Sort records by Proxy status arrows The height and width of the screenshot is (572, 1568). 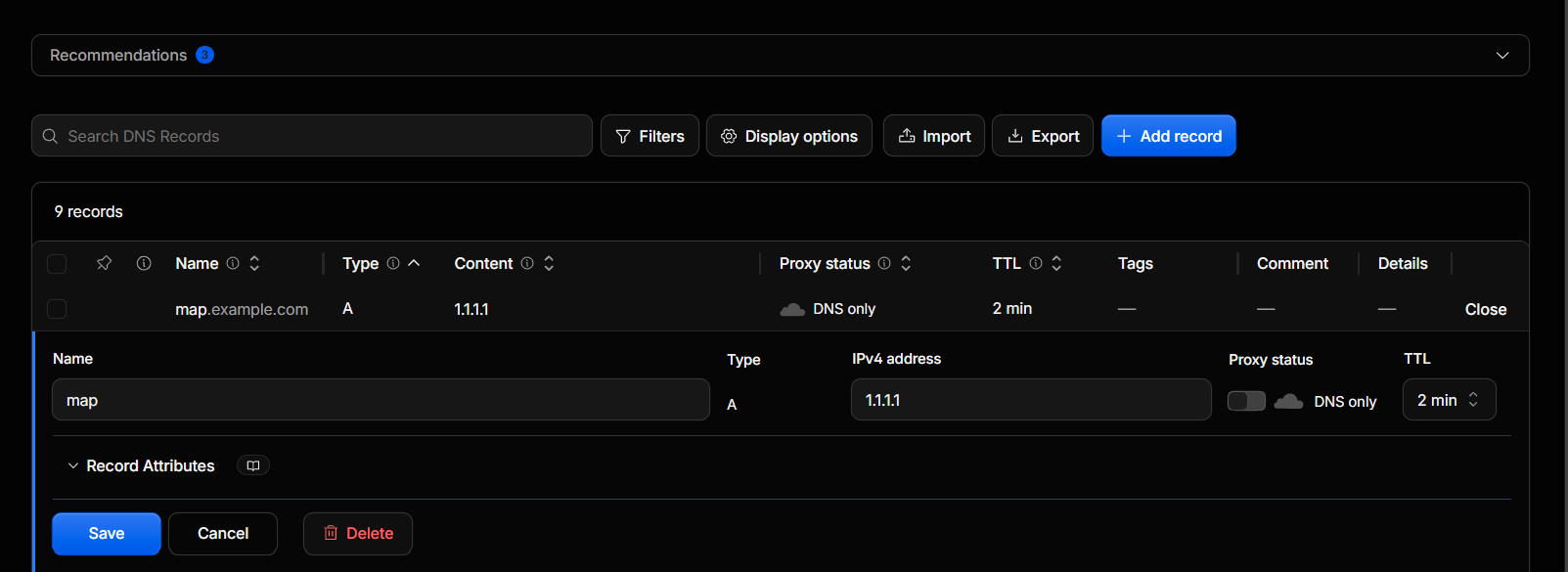906,263
